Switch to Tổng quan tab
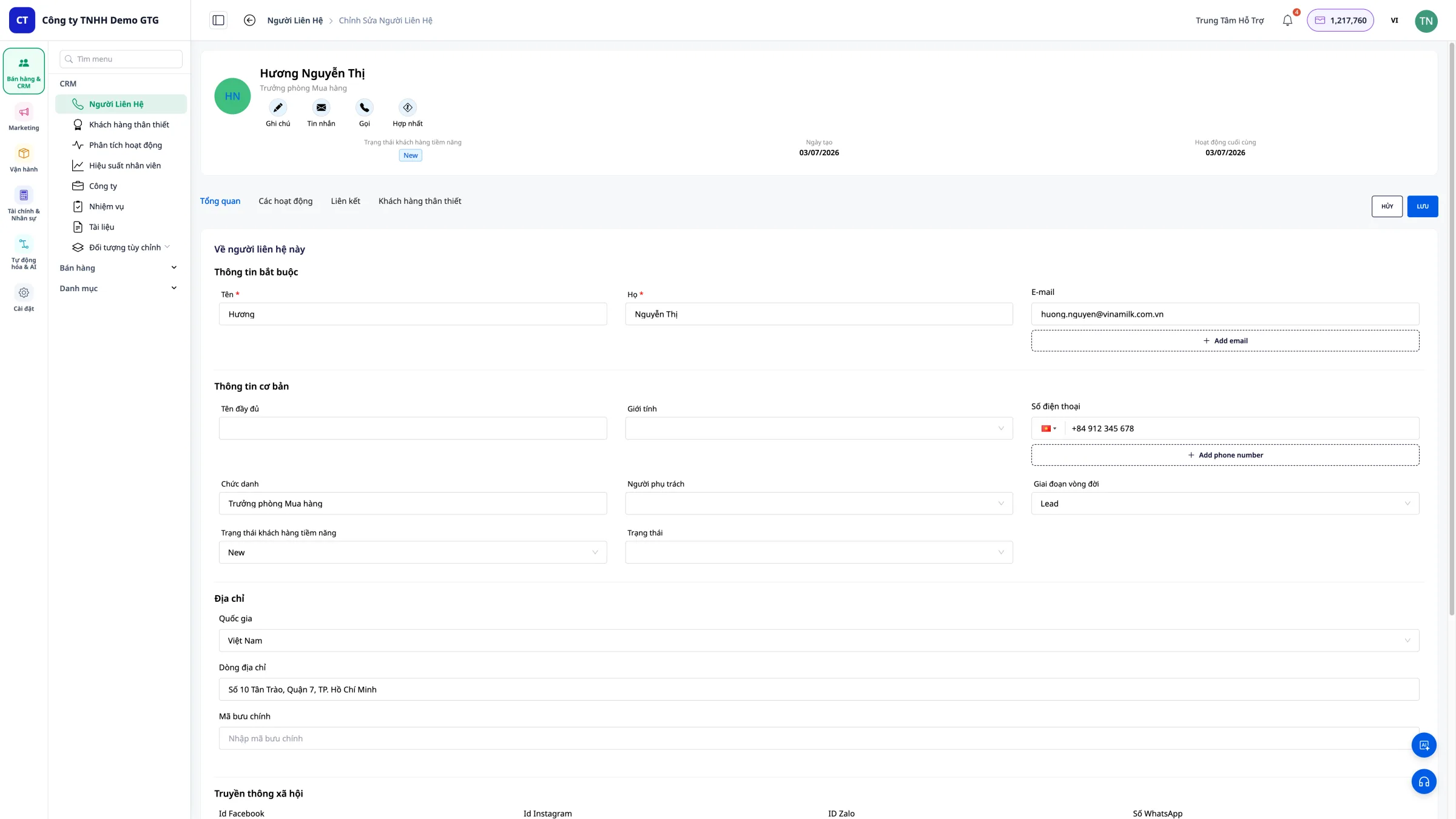Screen dimensions: 1456x819 pos(220,201)
